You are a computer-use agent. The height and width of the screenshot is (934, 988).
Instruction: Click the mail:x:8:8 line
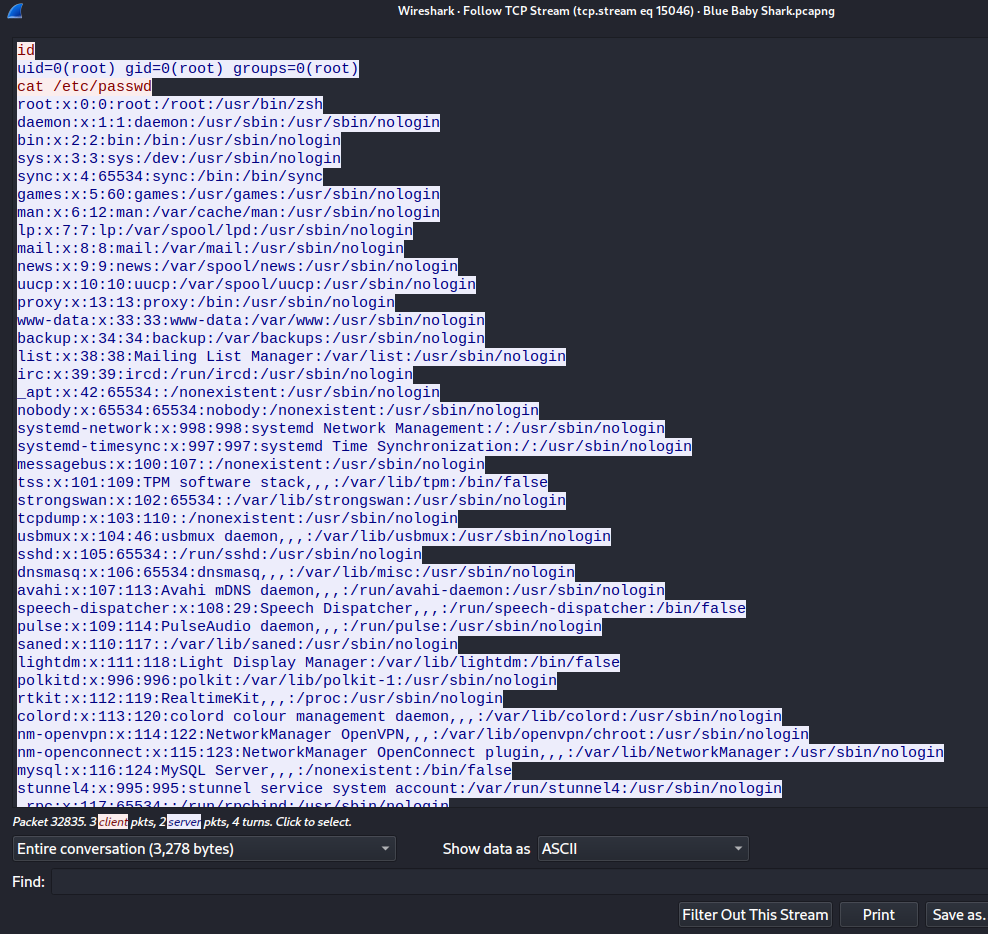(x=210, y=248)
